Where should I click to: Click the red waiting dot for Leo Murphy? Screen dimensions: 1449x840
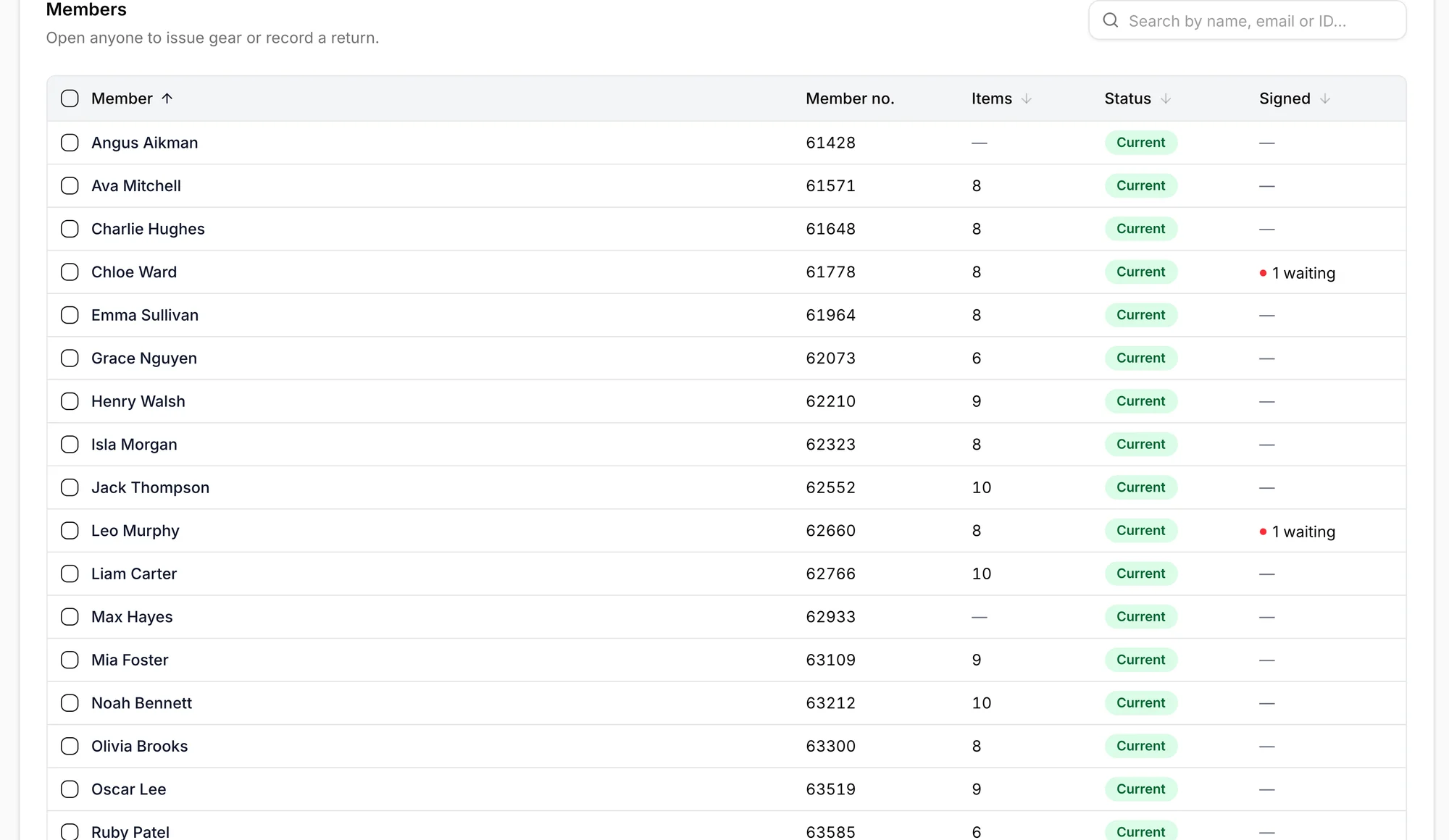tap(1263, 532)
